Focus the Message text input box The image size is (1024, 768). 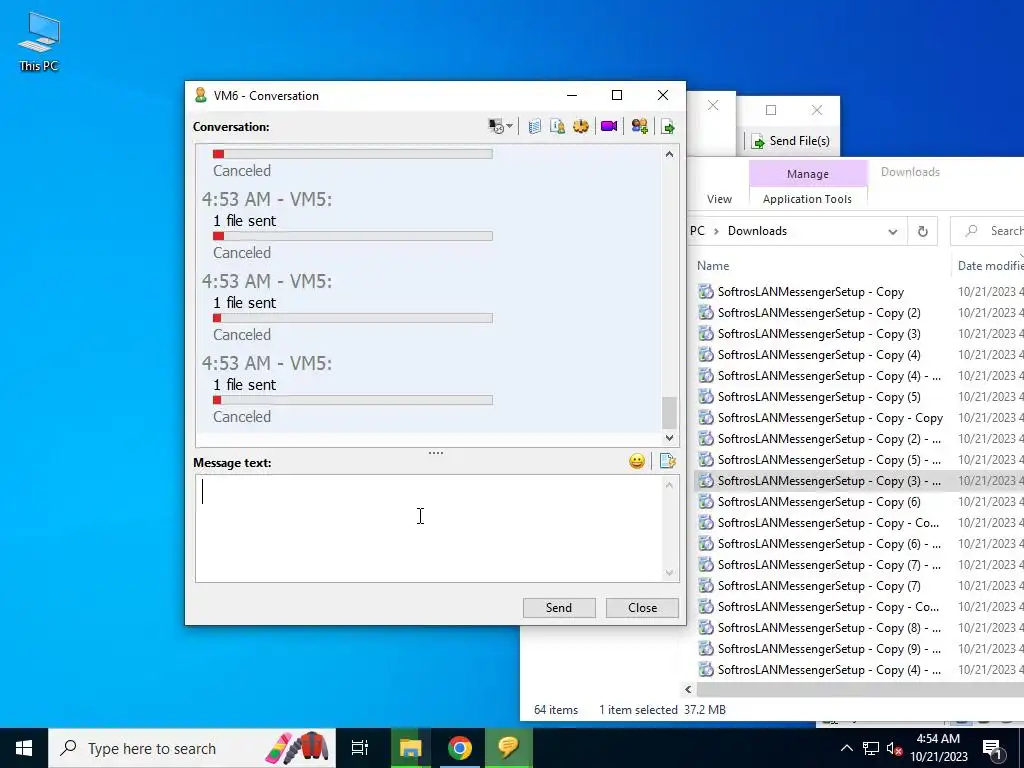430,528
